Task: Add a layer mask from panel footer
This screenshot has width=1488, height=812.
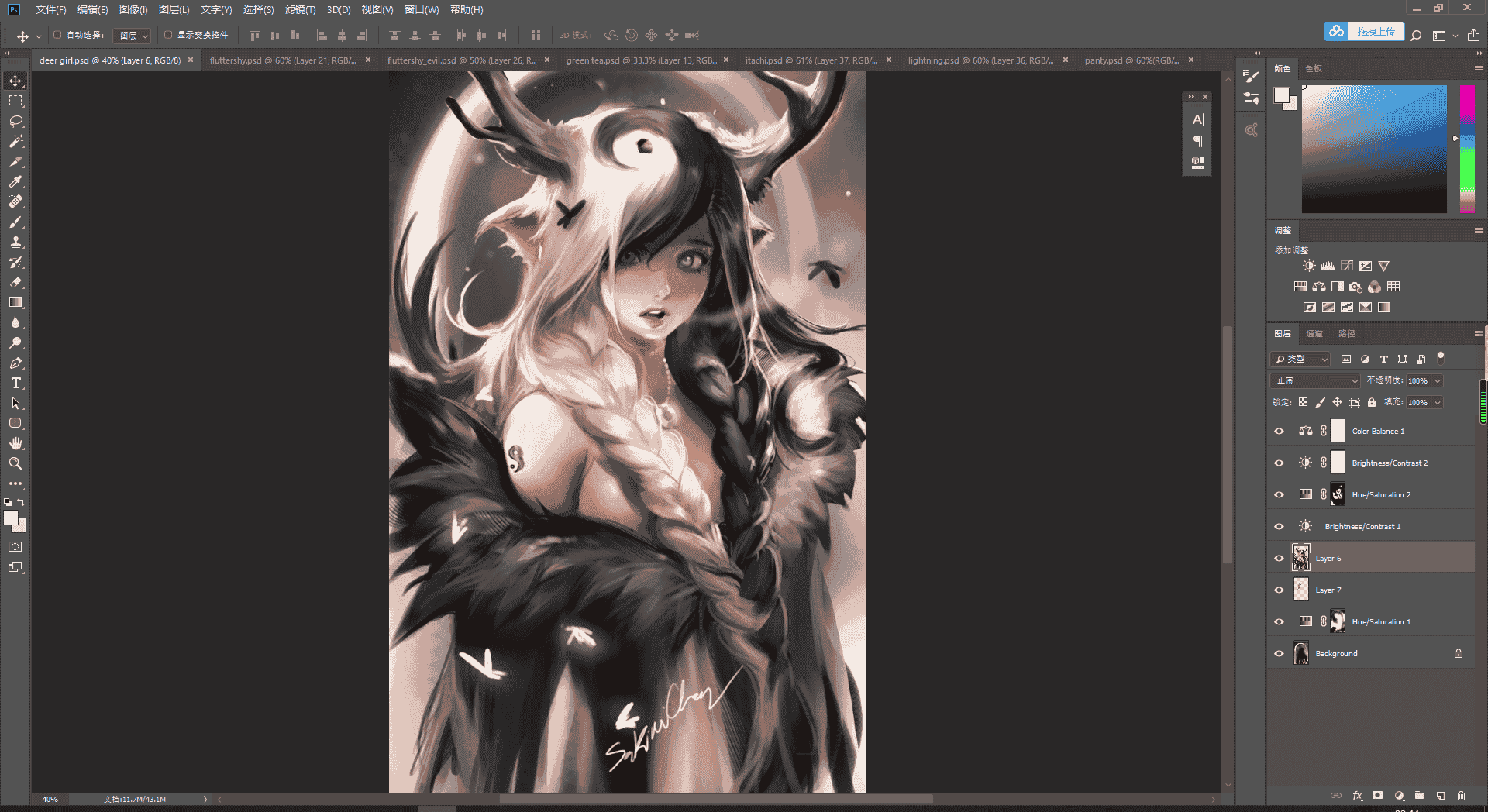Action: [x=1377, y=796]
